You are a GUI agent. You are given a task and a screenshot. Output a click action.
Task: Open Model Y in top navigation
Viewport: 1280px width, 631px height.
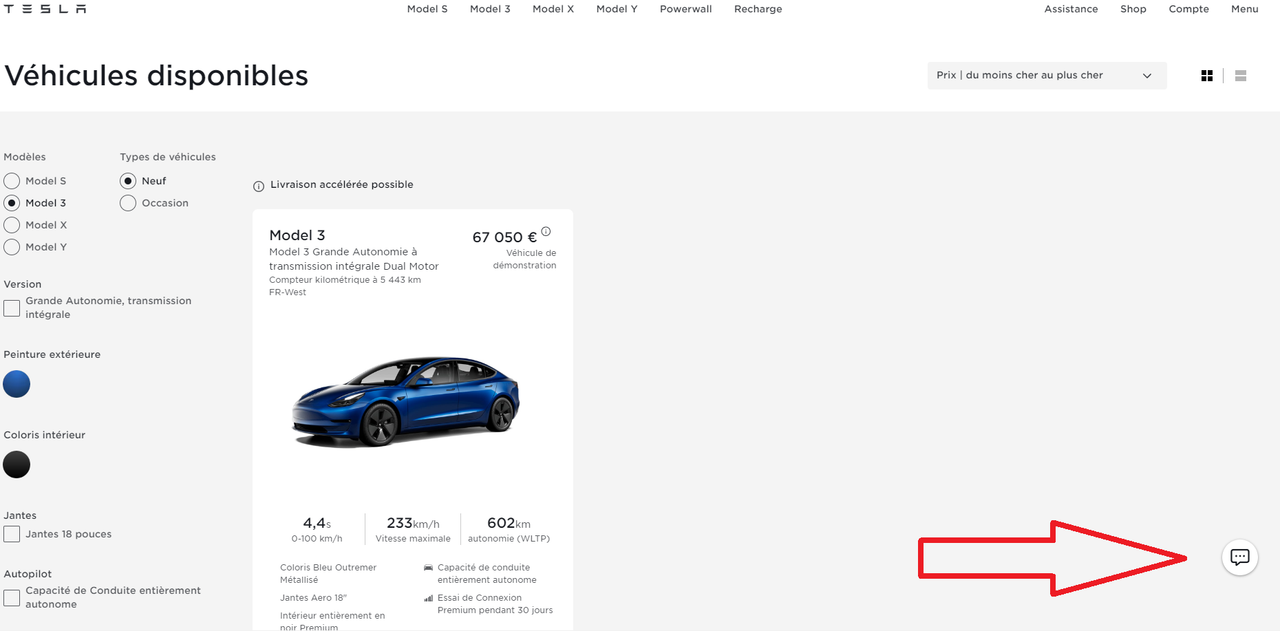coord(617,9)
